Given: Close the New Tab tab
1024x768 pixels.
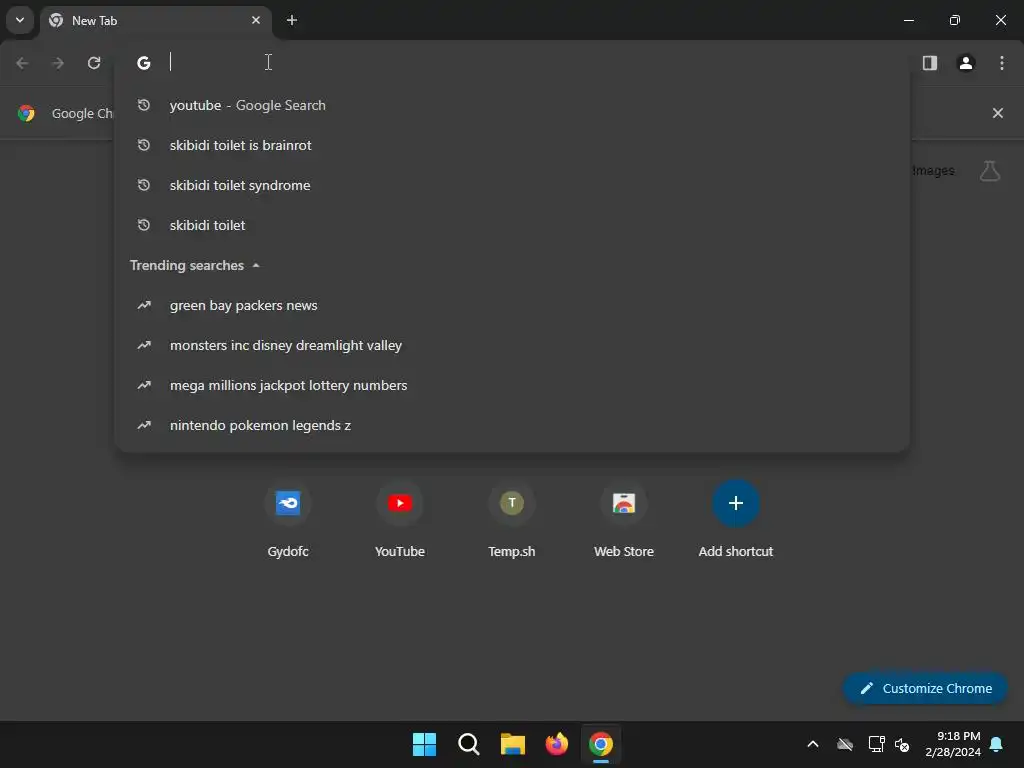Looking at the screenshot, I should pyautogui.click(x=256, y=20).
